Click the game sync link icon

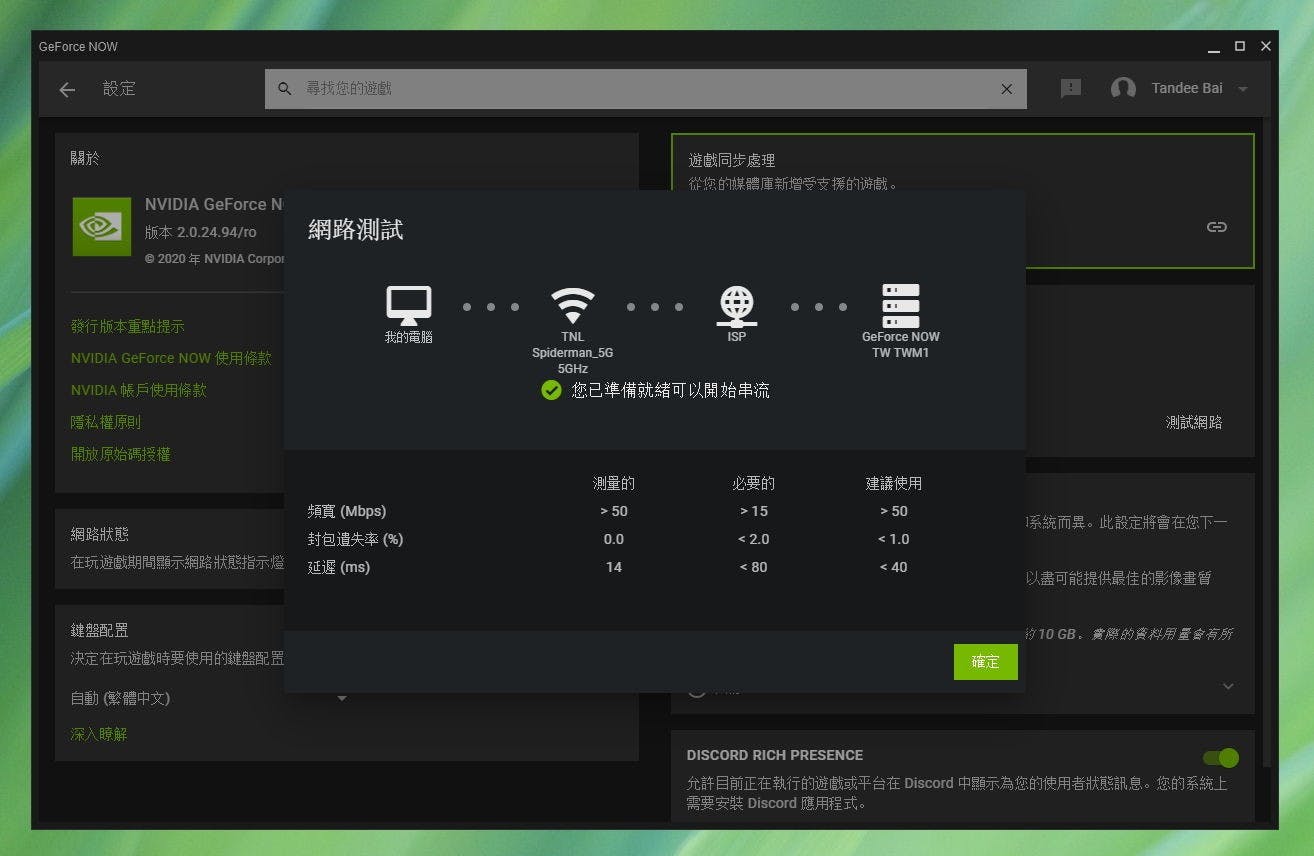(1216, 227)
